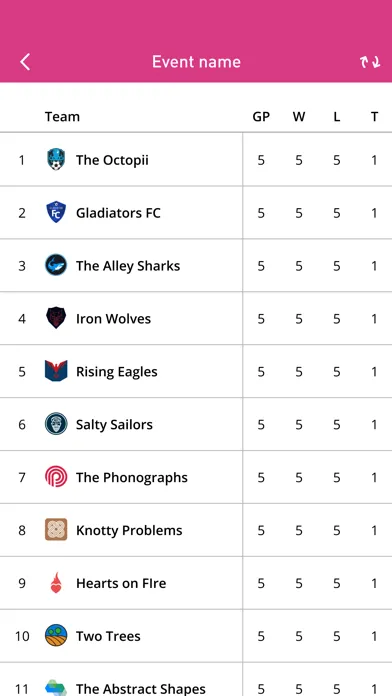392x696 pixels.
Task: Click the Team column header
Action: coord(62,117)
